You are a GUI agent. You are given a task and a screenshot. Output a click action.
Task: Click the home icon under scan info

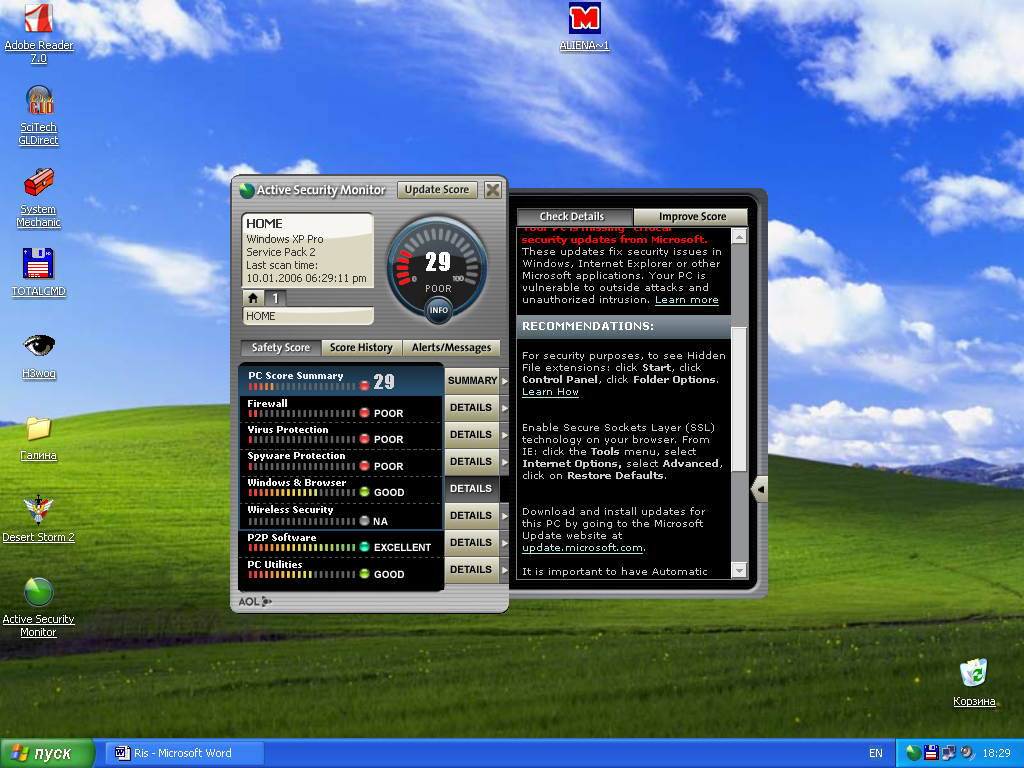coord(253,298)
